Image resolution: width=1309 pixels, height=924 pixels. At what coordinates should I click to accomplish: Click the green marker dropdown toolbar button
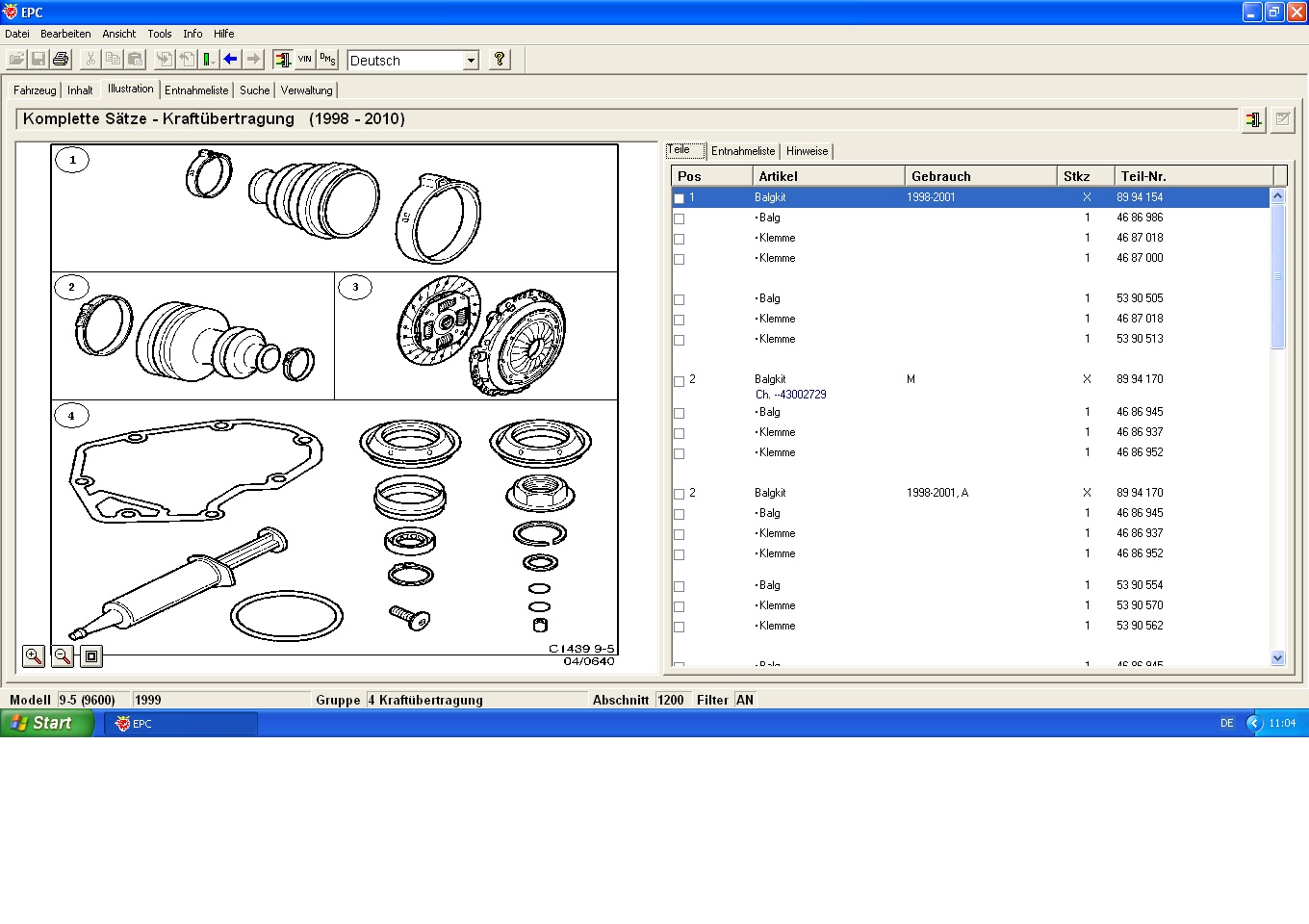click(208, 60)
